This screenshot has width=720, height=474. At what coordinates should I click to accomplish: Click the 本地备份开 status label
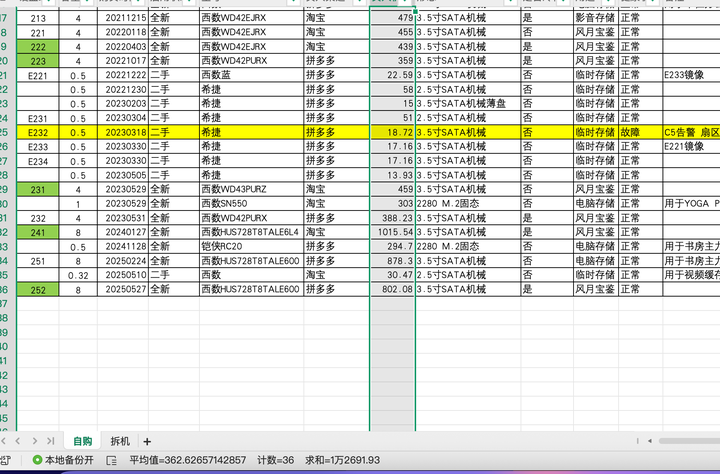point(69,460)
